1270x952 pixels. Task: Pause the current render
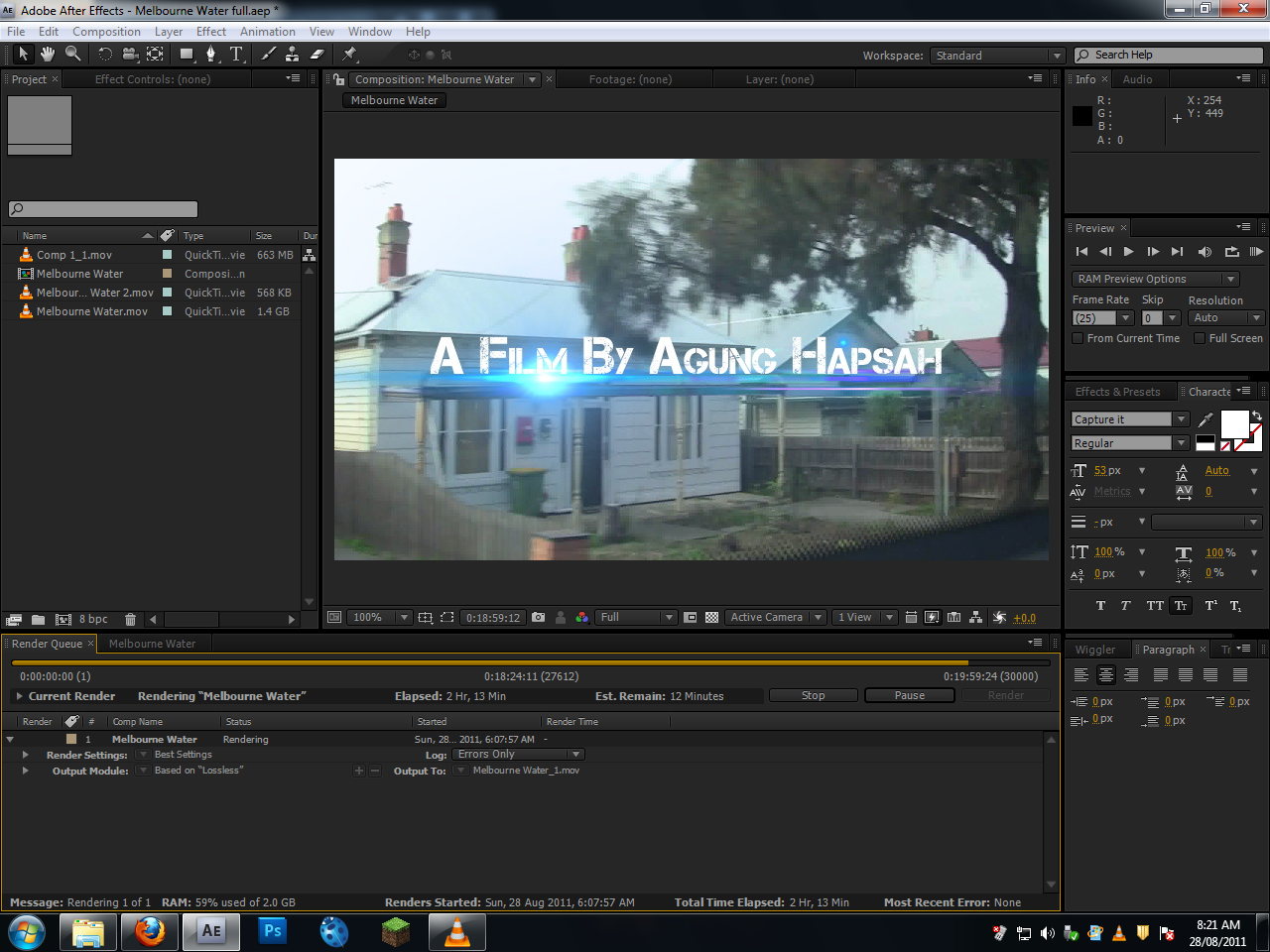(910, 696)
